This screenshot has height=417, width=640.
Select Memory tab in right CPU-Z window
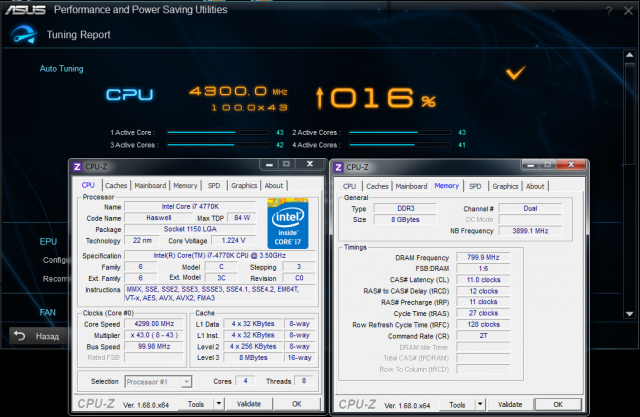coord(447,186)
